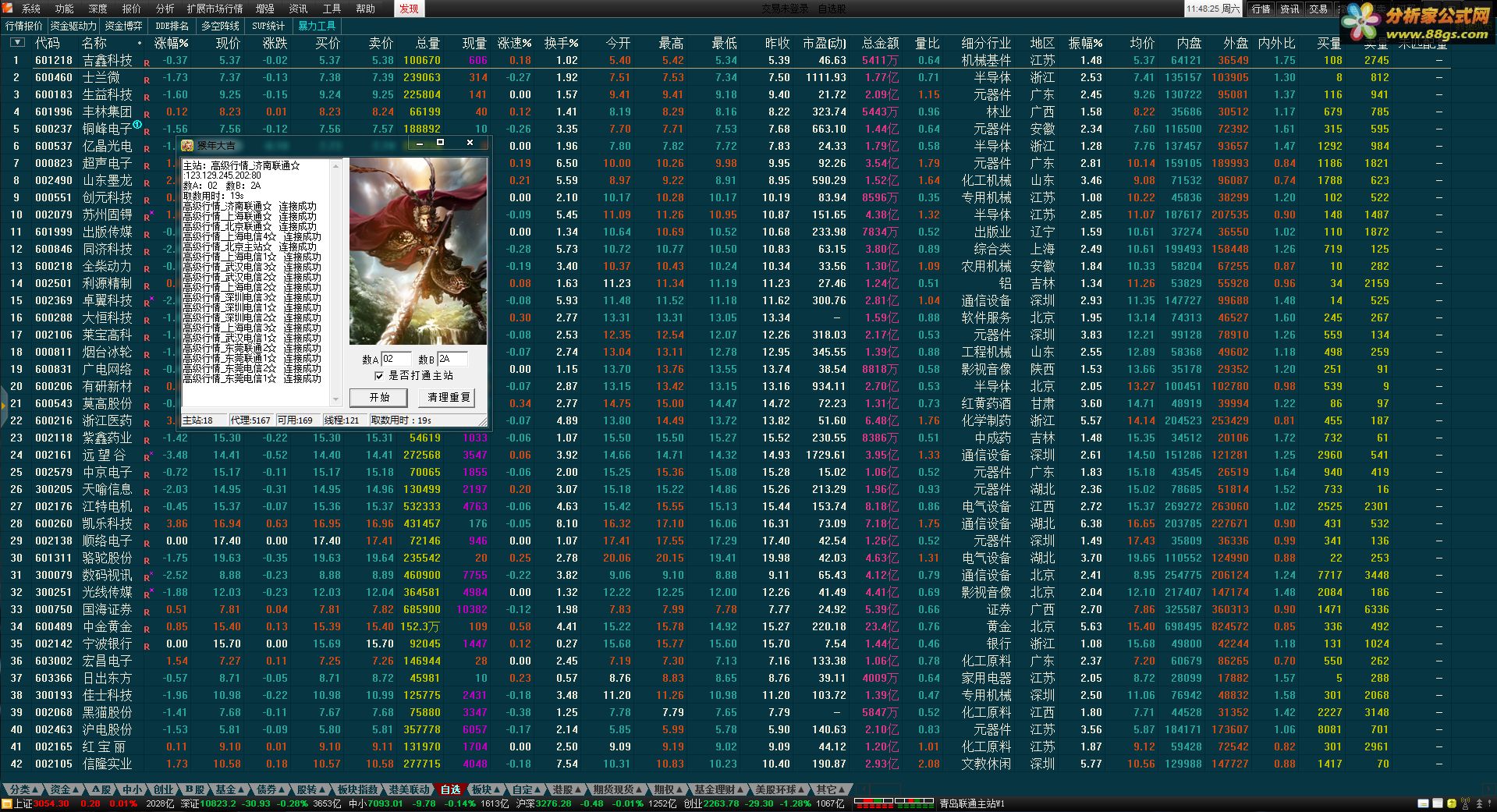Expand the A股 bottom tab menu
This screenshot has height=812, width=1497.
[101, 789]
